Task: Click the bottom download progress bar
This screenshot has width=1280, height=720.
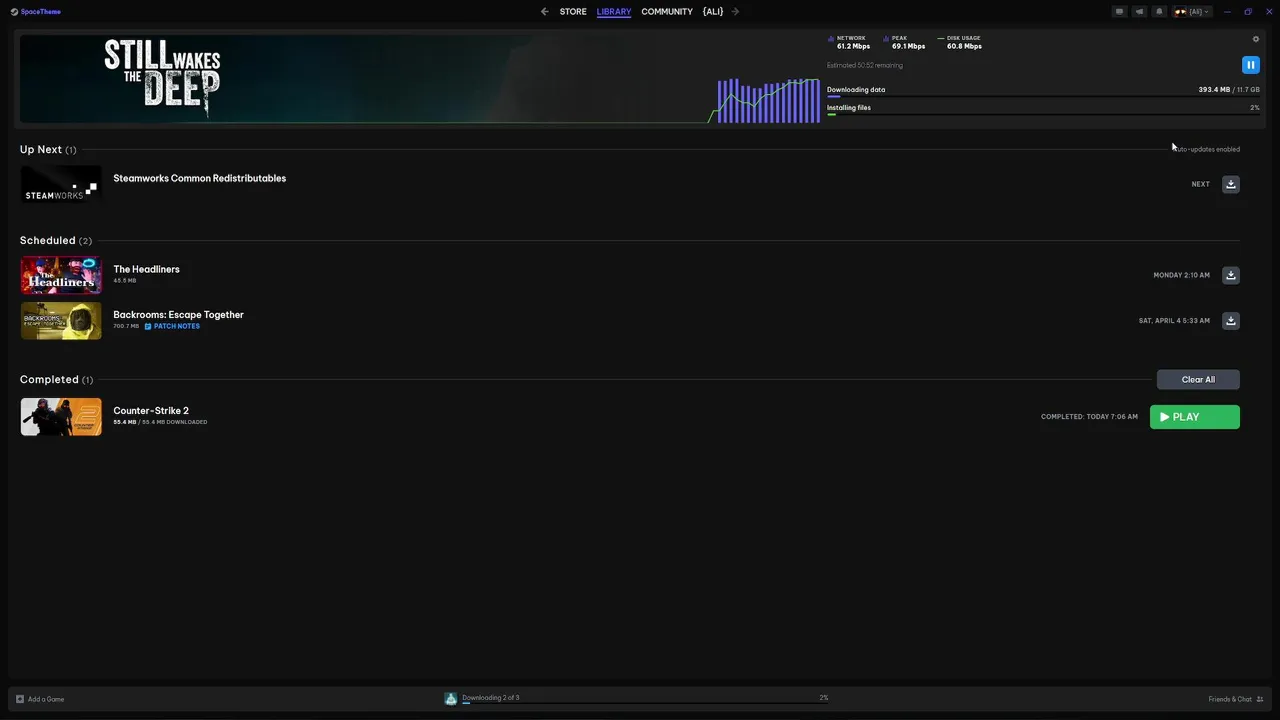Action: pyautogui.click(x=645, y=703)
